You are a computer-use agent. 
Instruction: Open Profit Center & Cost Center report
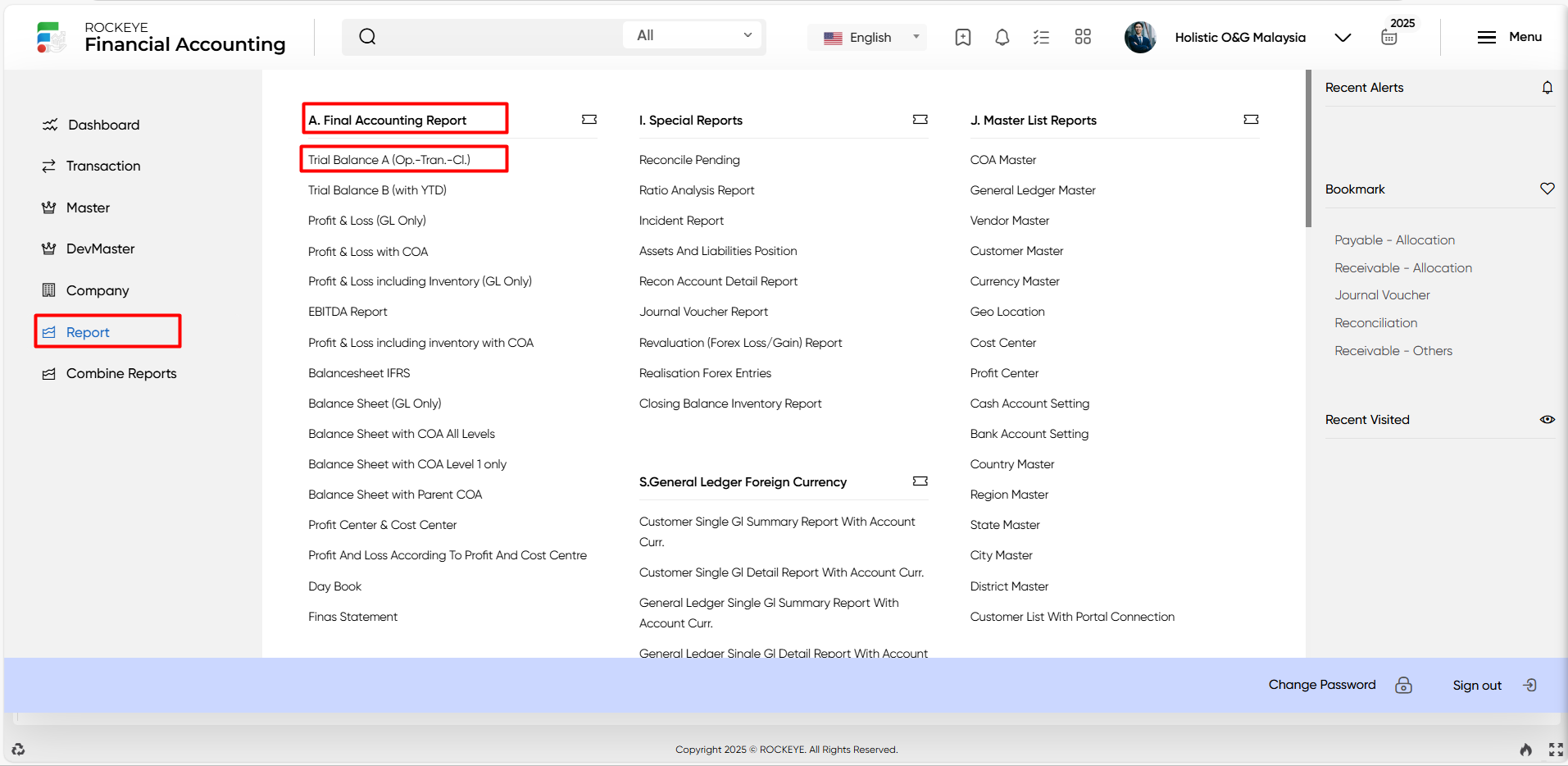(x=382, y=525)
